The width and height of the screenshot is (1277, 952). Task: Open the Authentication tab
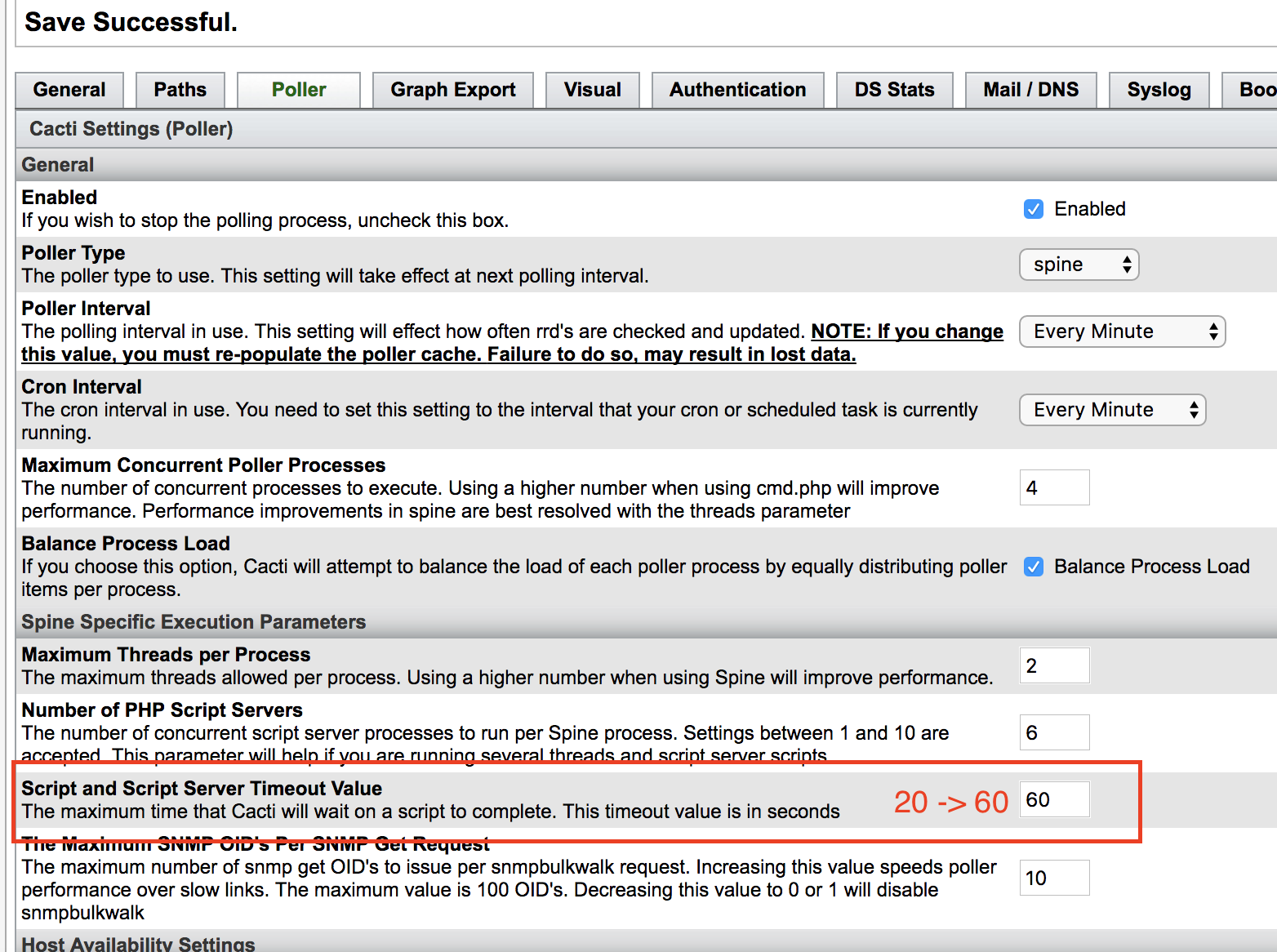pos(738,90)
